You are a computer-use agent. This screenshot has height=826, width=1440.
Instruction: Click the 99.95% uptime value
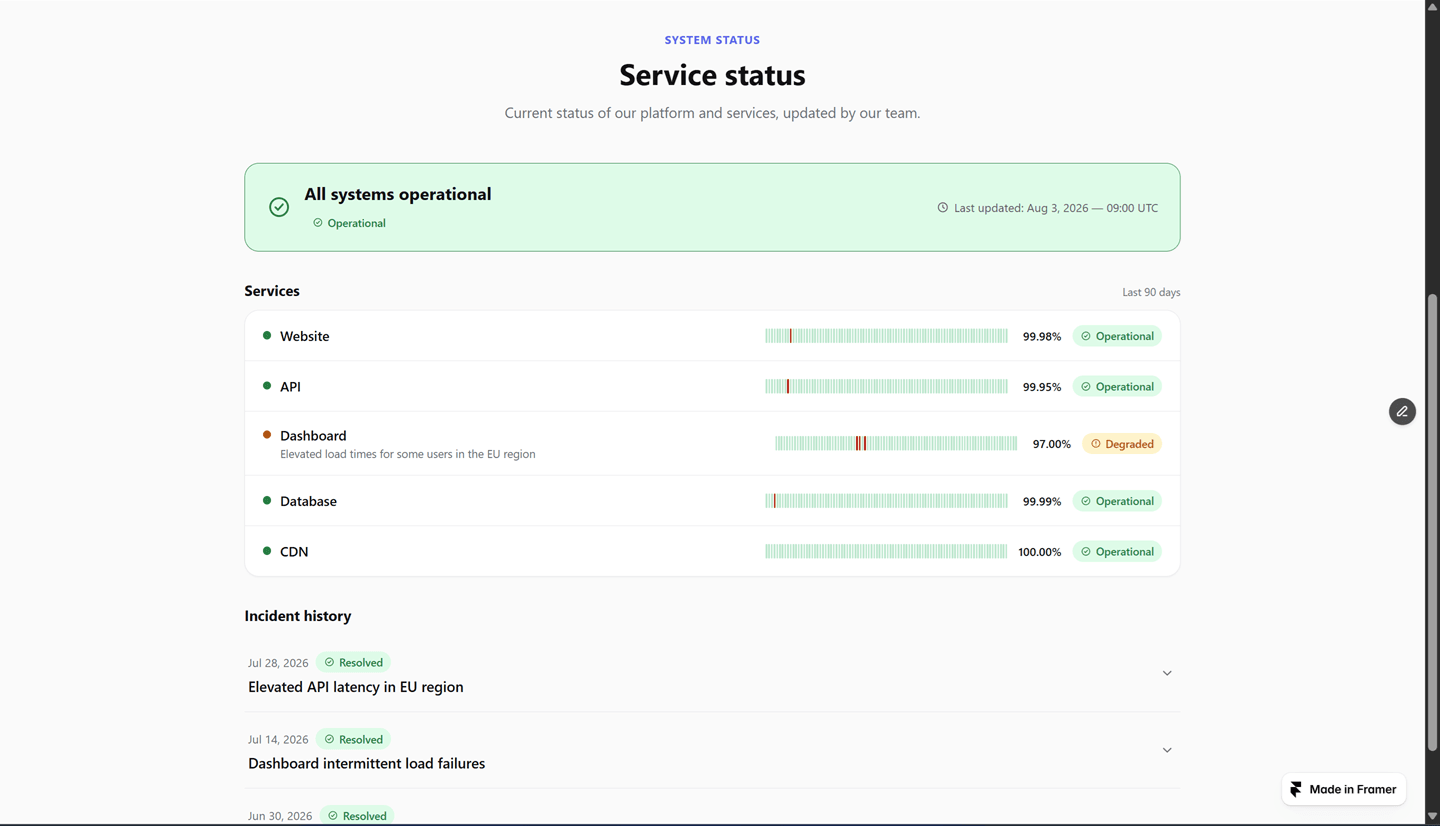click(1042, 387)
